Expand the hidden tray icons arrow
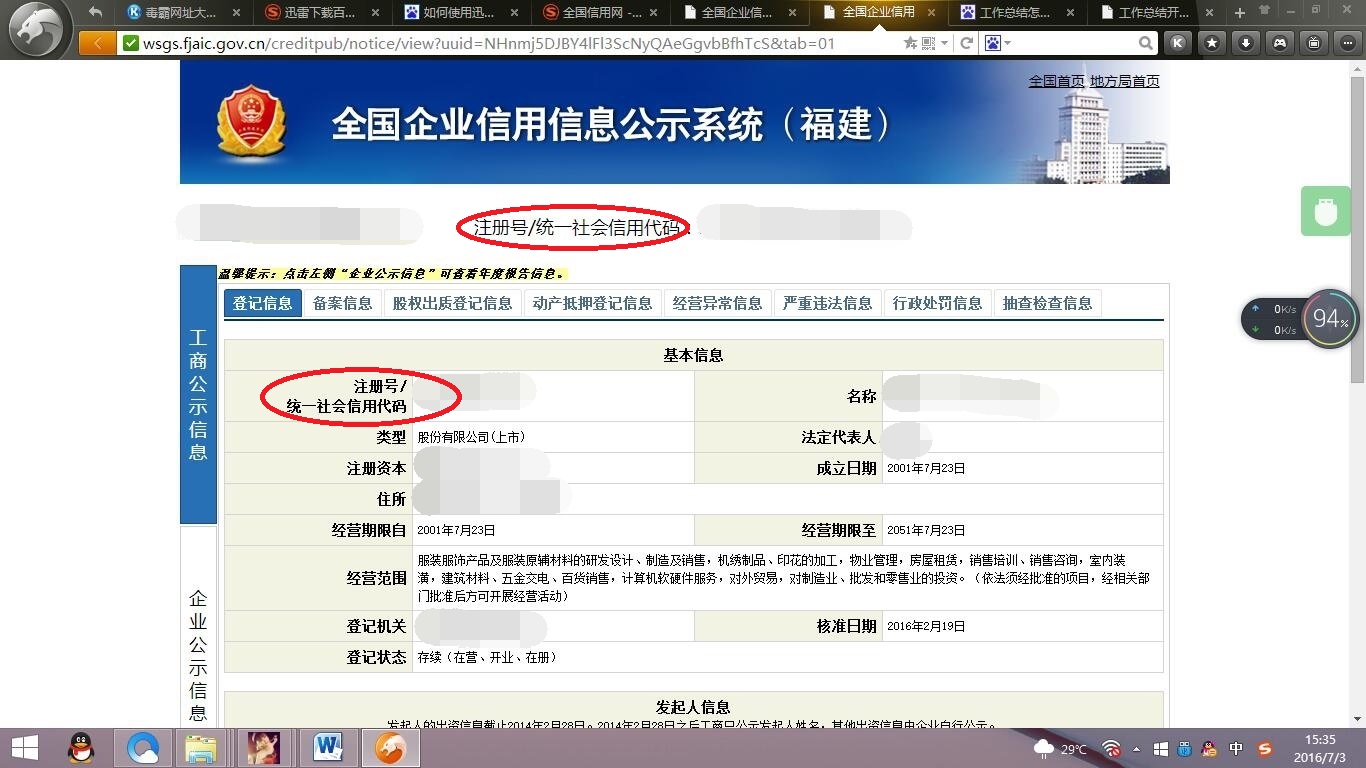The width and height of the screenshot is (1366, 768). (x=1138, y=748)
